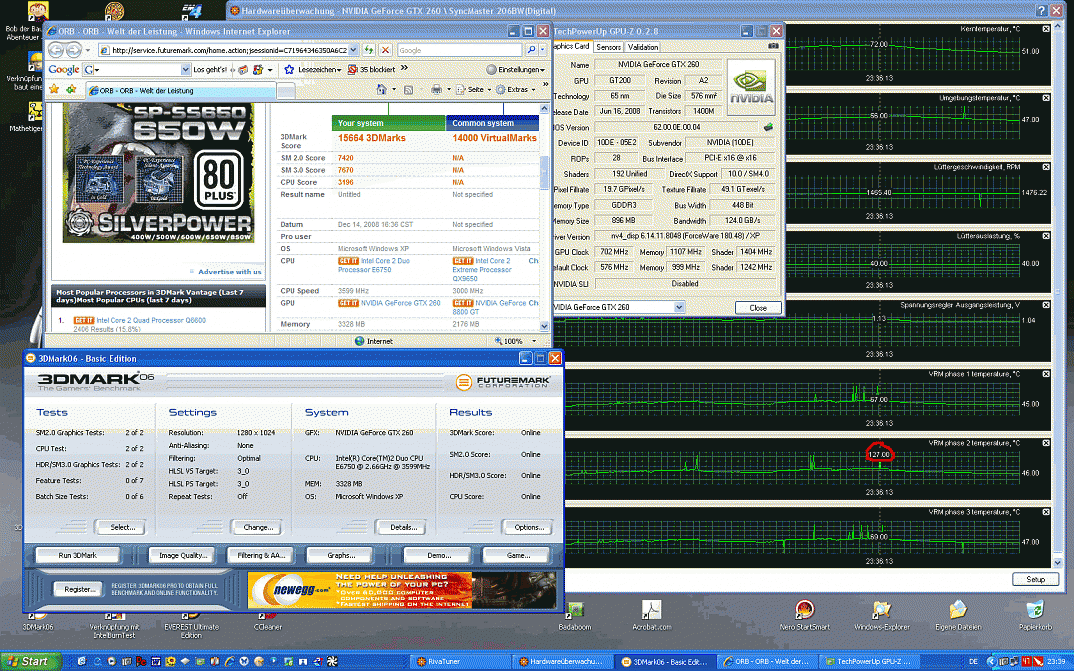
Task: Open Filtering & AA... settings
Action: [261, 555]
